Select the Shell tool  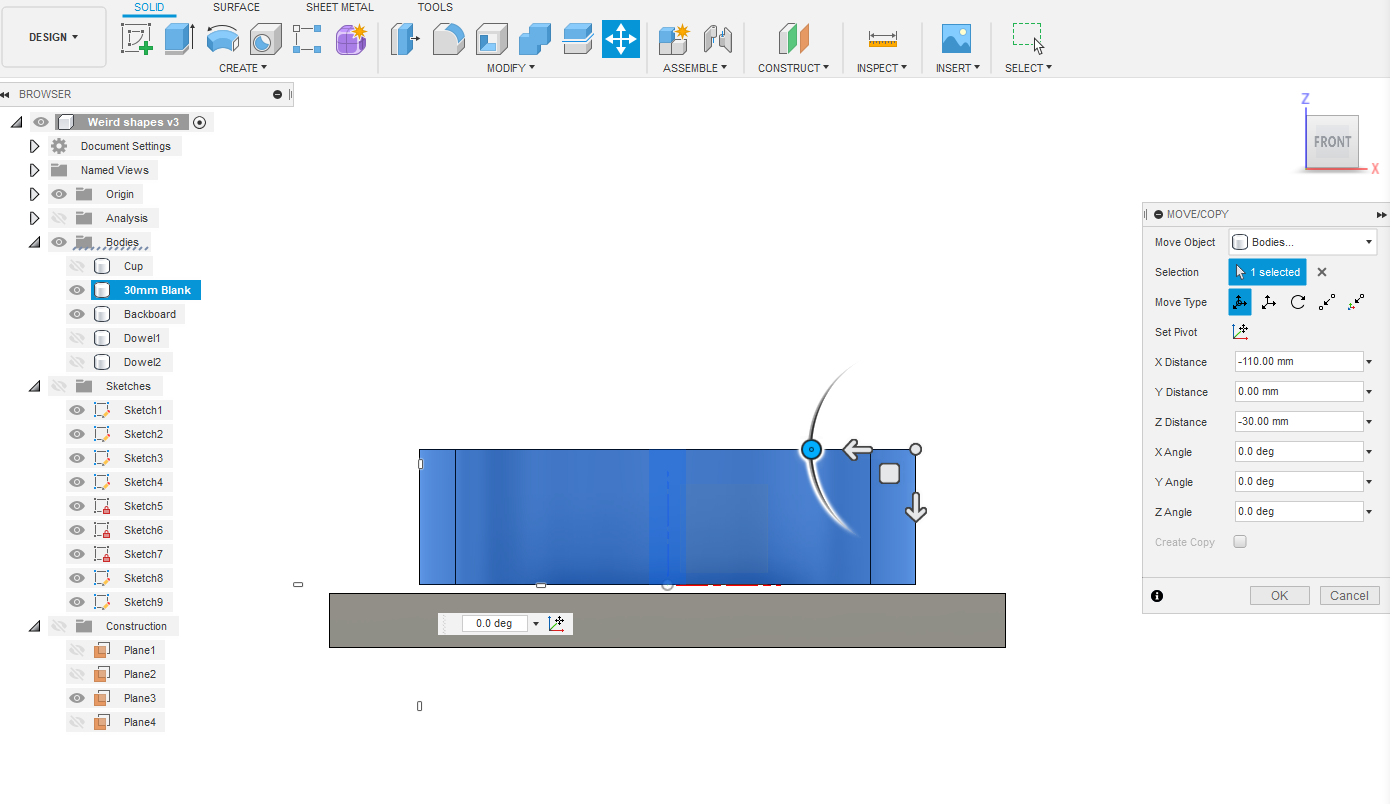click(491, 39)
